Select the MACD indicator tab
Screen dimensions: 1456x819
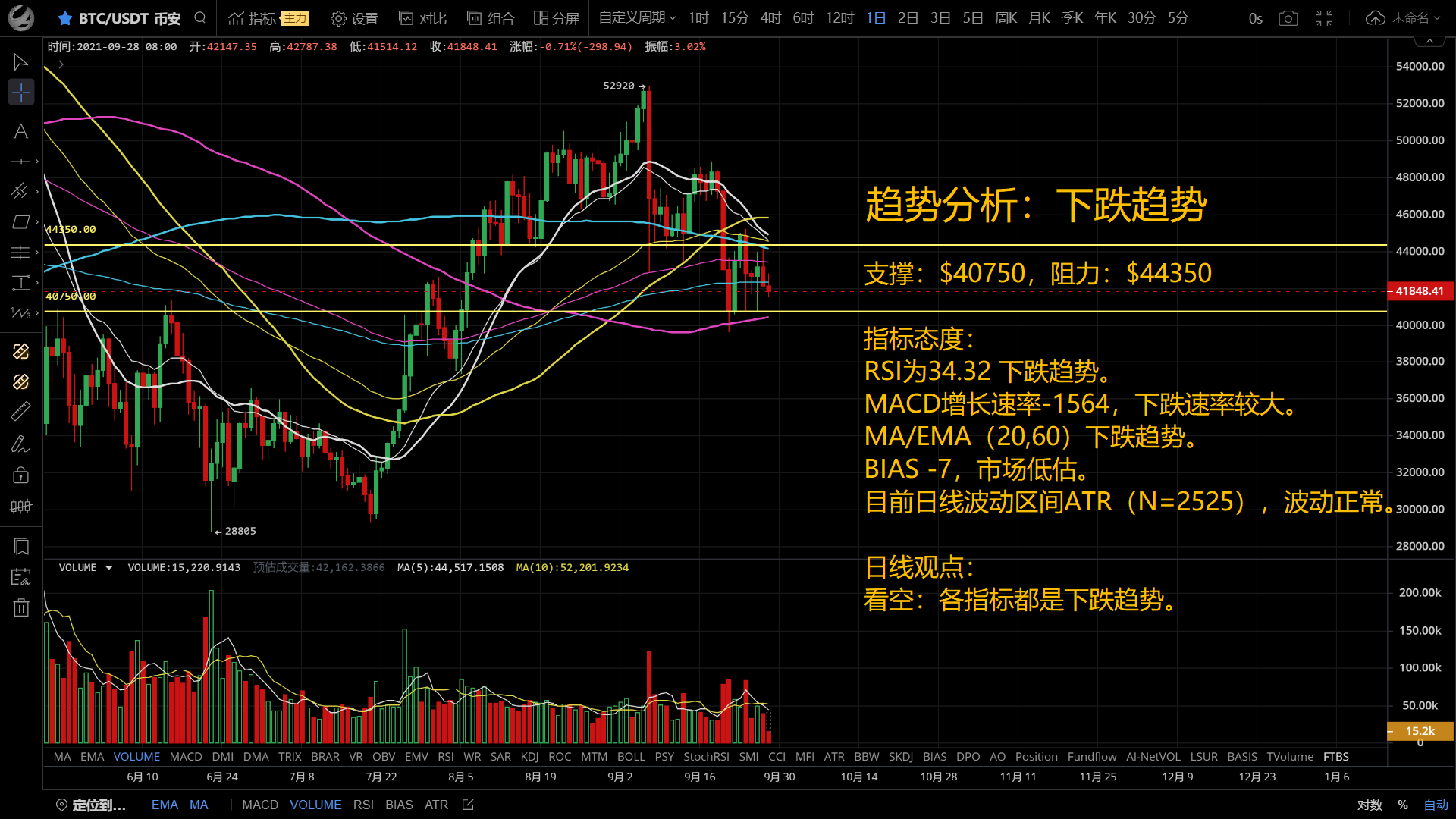[x=186, y=757]
